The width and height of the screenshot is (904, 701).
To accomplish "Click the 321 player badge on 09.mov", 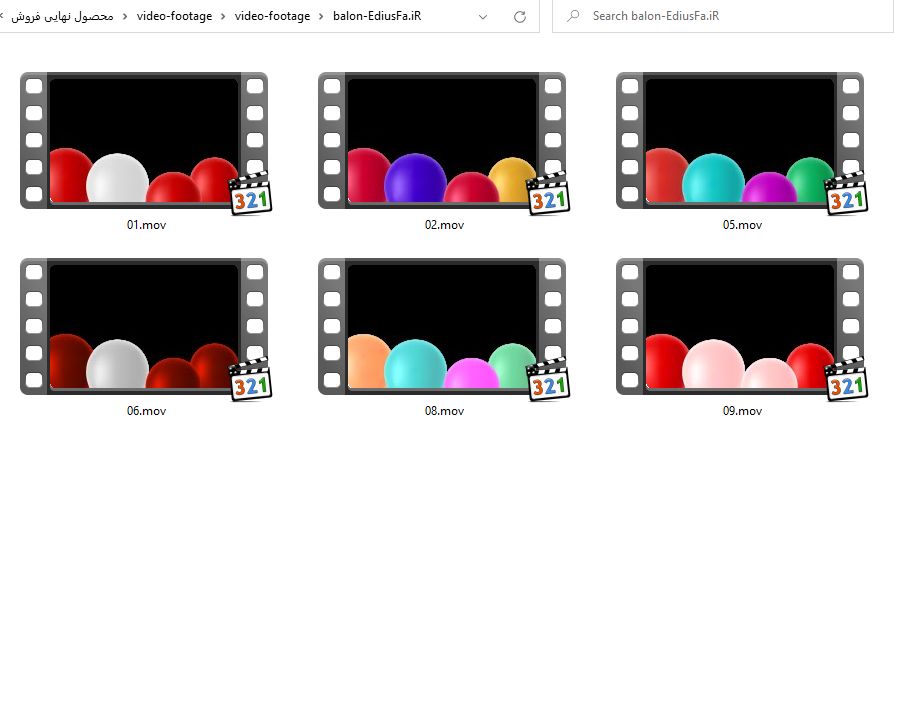I will point(846,380).
